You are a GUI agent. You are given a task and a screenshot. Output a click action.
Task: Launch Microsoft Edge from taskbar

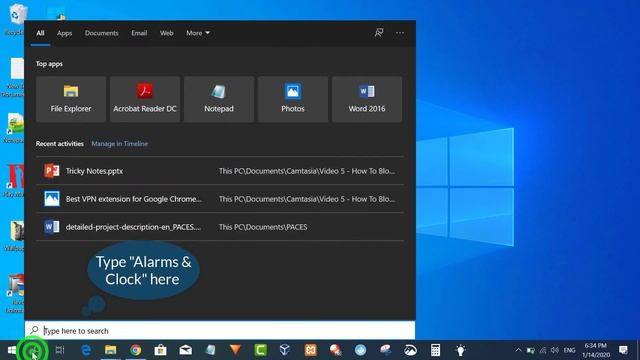(86, 350)
